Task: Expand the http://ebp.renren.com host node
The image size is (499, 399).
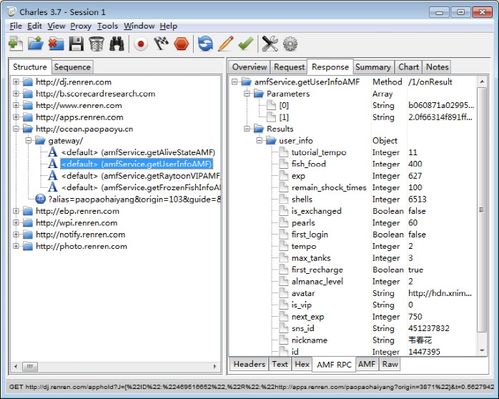Action: pos(16,211)
